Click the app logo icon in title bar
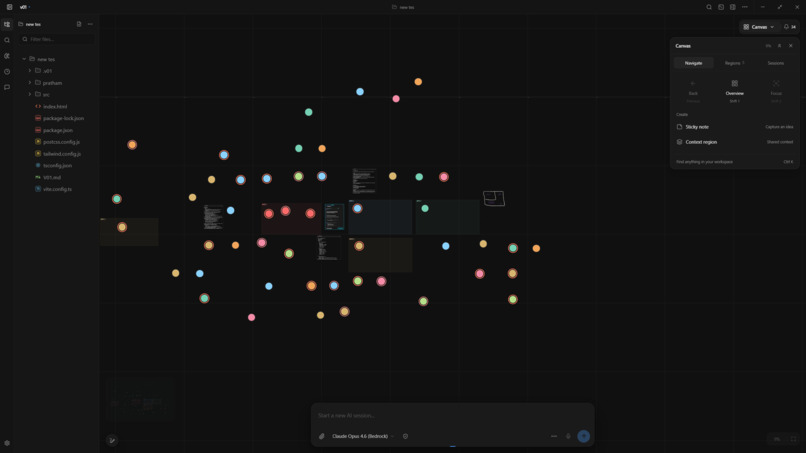This screenshot has height=453, width=806. pyautogui.click(x=9, y=7)
